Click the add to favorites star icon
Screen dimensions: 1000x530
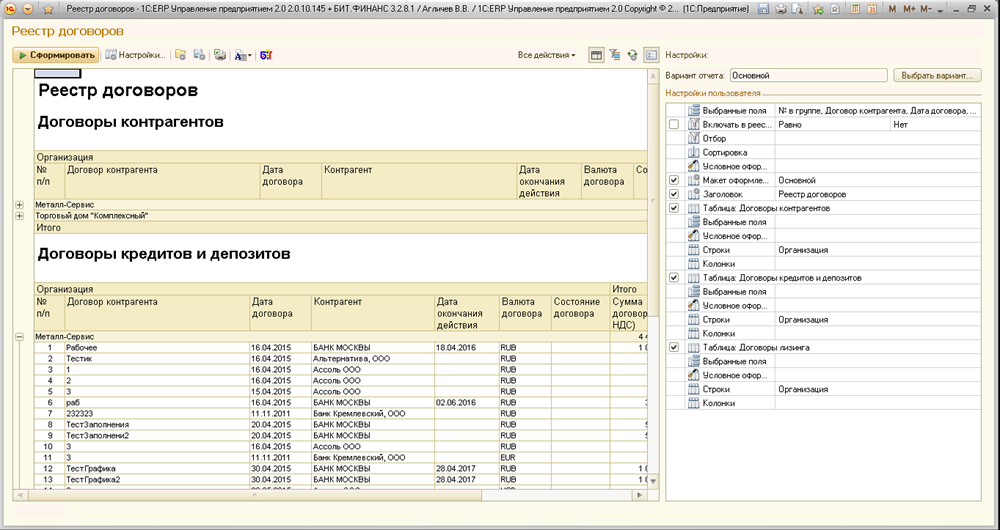click(817, 9)
